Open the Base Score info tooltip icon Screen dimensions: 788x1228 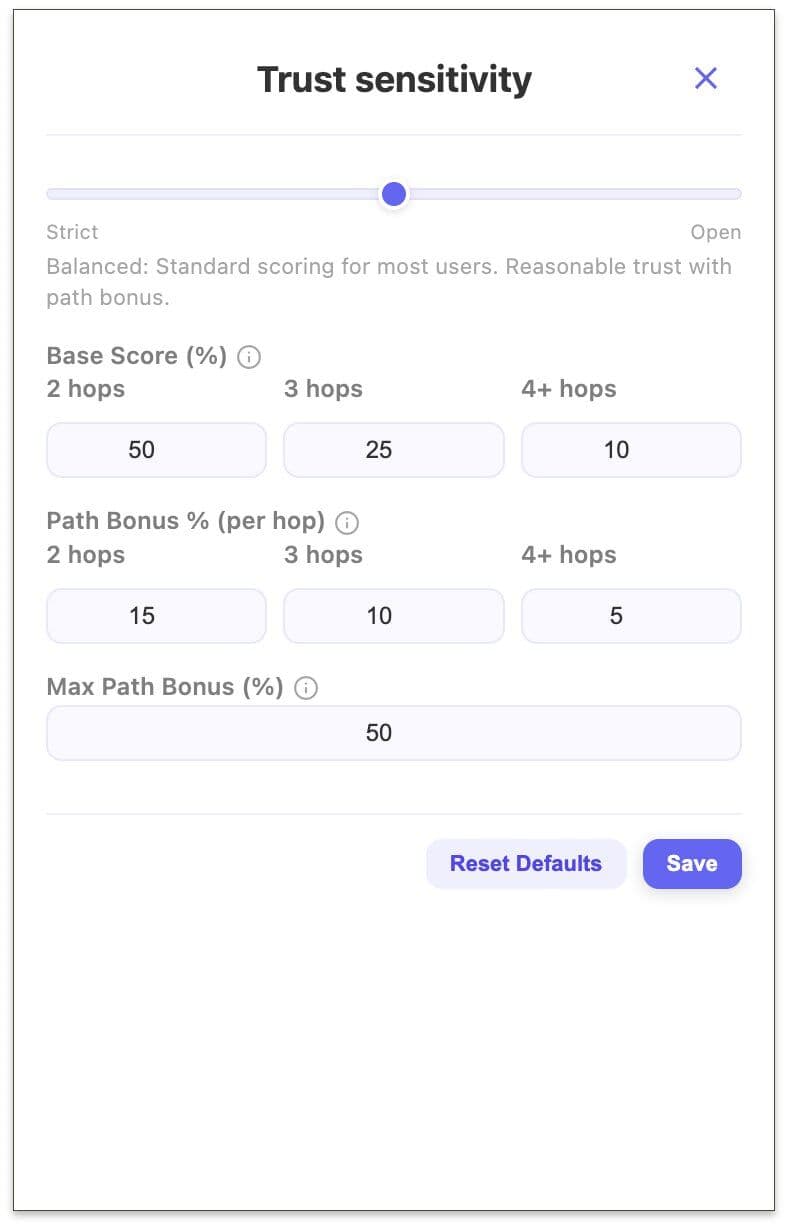[248, 356]
